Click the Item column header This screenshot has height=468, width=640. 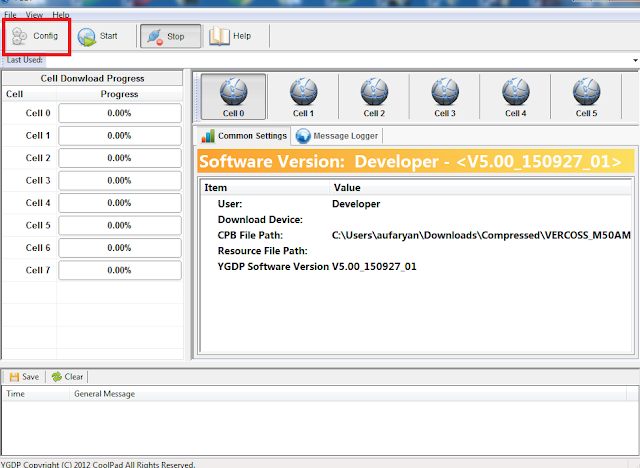[265, 188]
